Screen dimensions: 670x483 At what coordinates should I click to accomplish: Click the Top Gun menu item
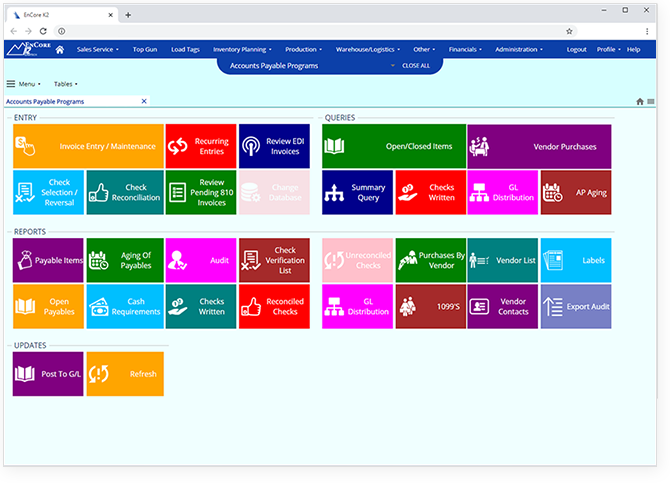tap(145, 49)
